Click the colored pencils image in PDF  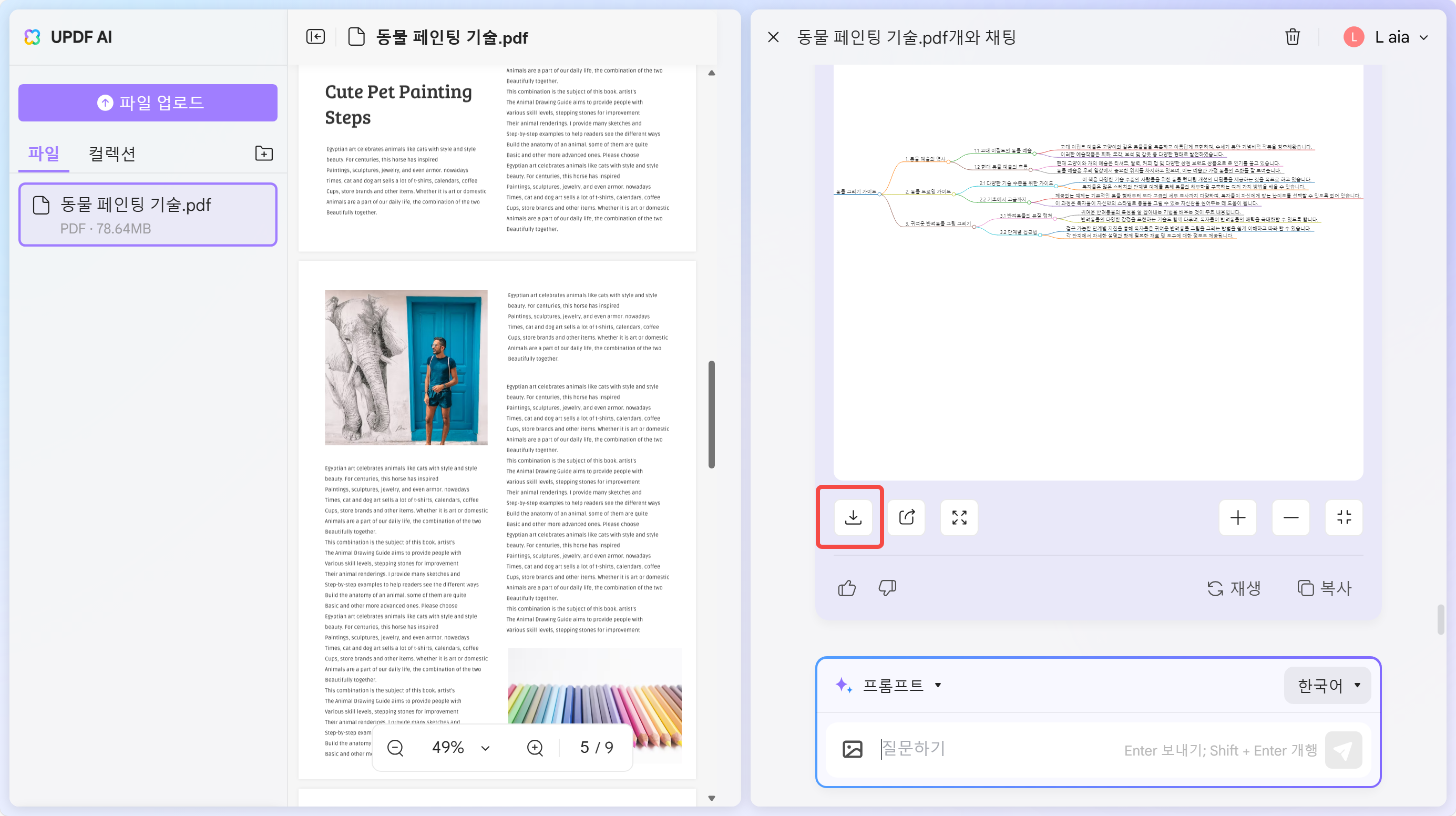(594, 704)
